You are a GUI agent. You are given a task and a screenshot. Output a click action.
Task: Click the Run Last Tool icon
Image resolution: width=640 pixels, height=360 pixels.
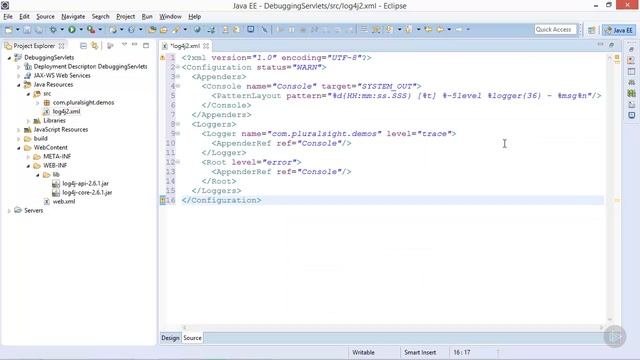click(x=91, y=29)
